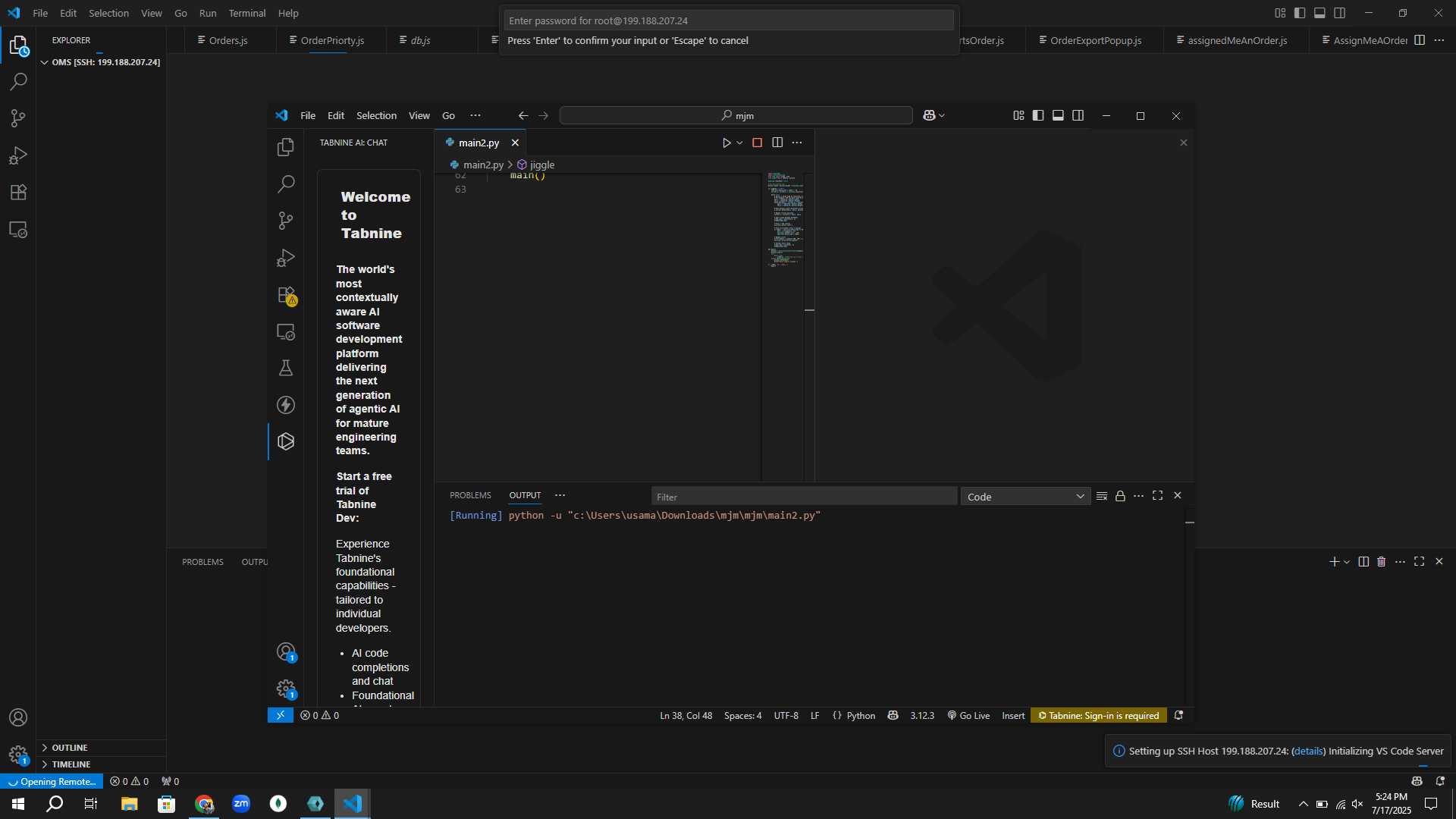Open the Copilot icon in the mjm title bar
The width and height of the screenshot is (1456, 819).
click(x=929, y=115)
